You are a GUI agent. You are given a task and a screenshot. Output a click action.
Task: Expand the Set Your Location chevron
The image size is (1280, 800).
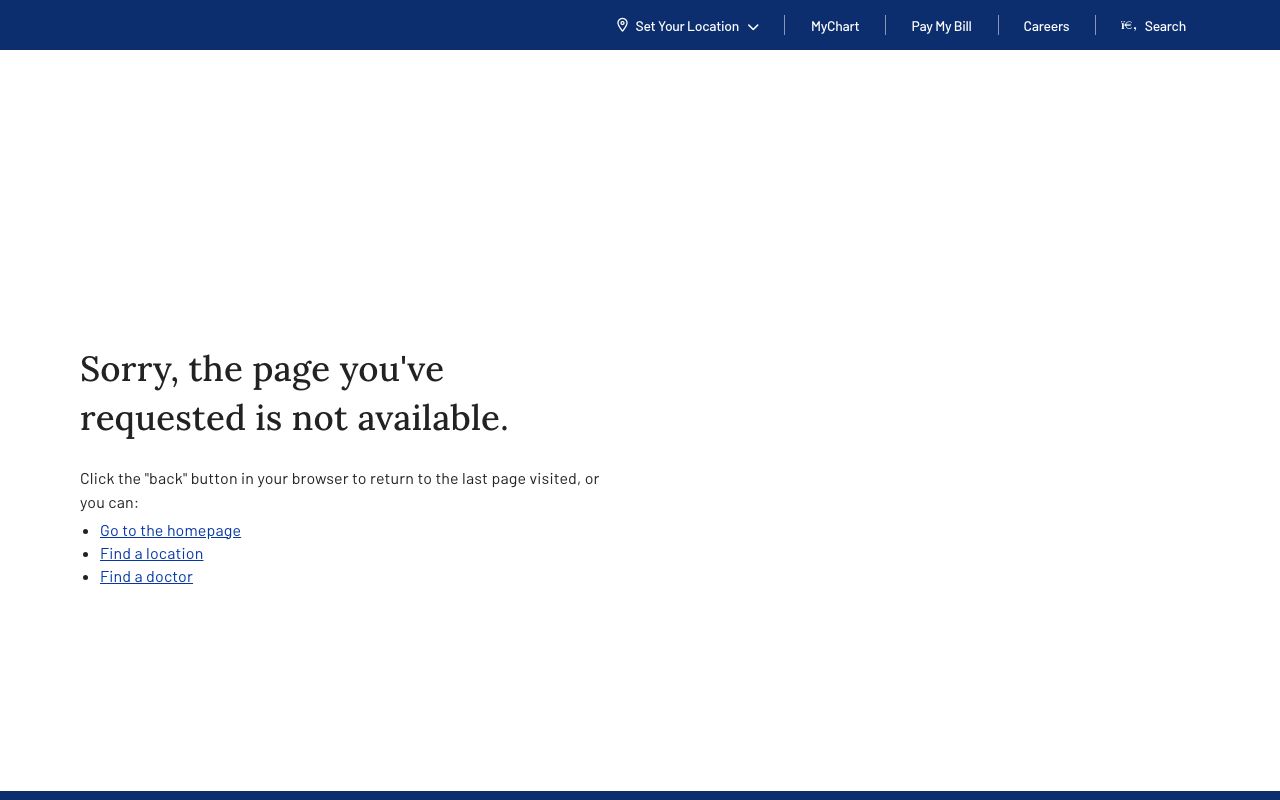[x=753, y=27]
